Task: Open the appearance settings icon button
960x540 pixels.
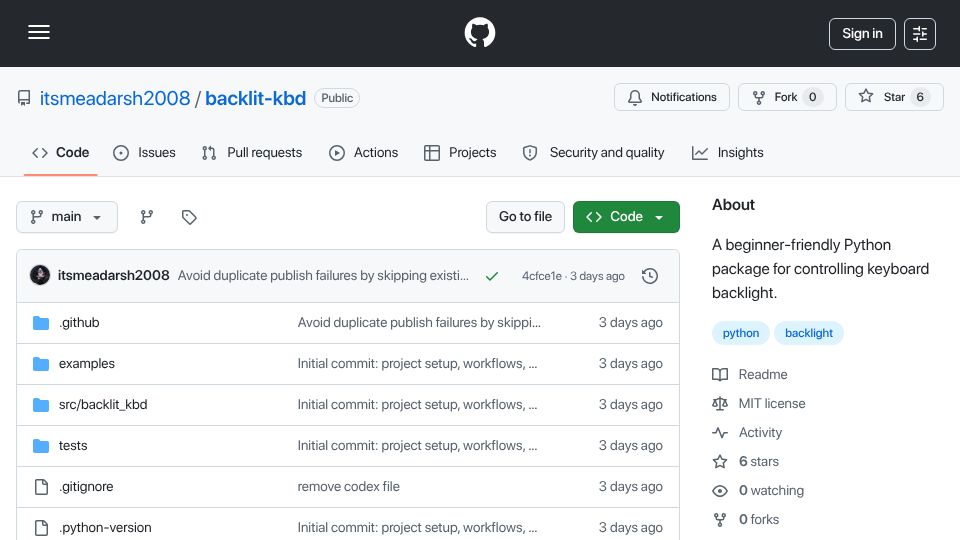Action: click(920, 34)
